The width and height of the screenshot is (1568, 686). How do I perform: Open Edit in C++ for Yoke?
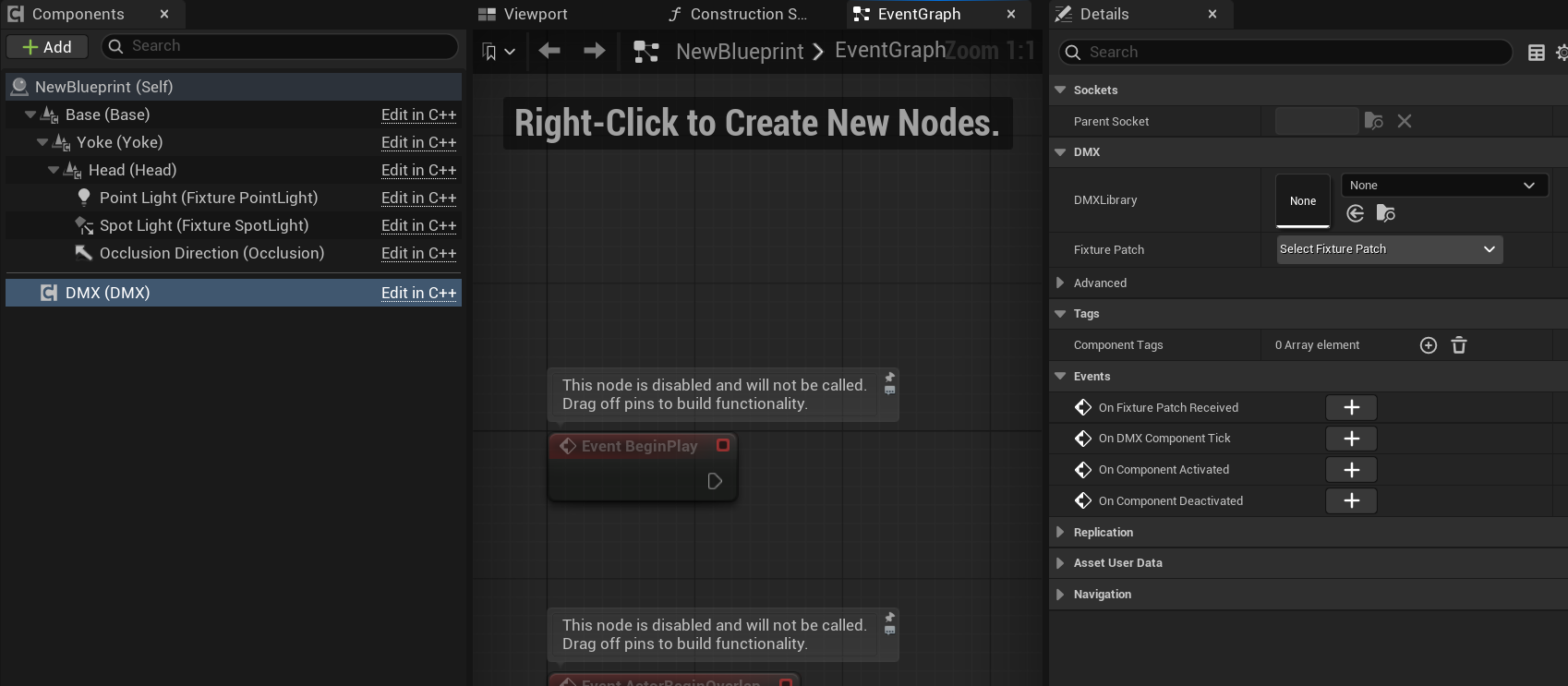coord(418,142)
